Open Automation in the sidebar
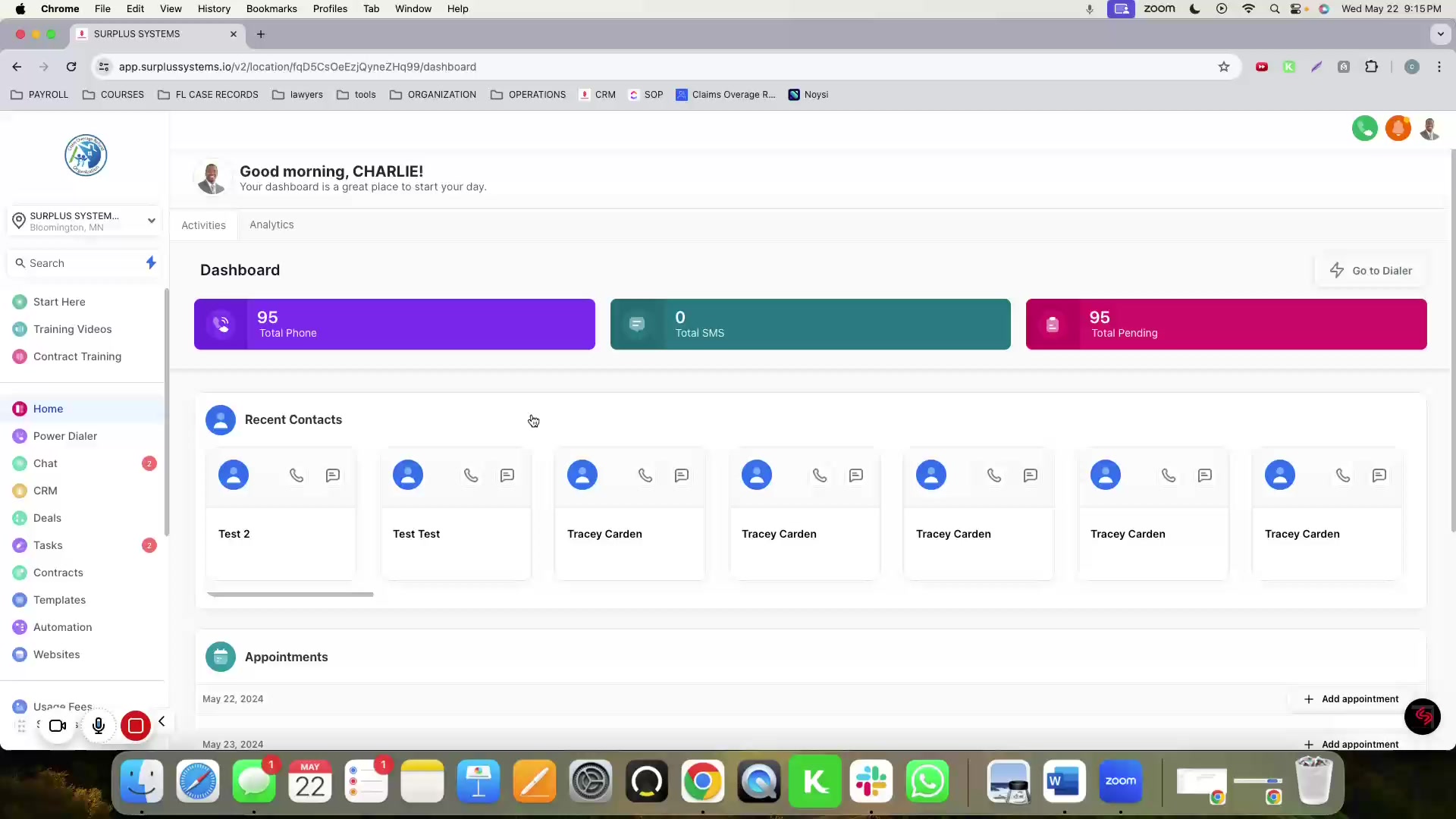The width and height of the screenshot is (1456, 819). (62, 627)
